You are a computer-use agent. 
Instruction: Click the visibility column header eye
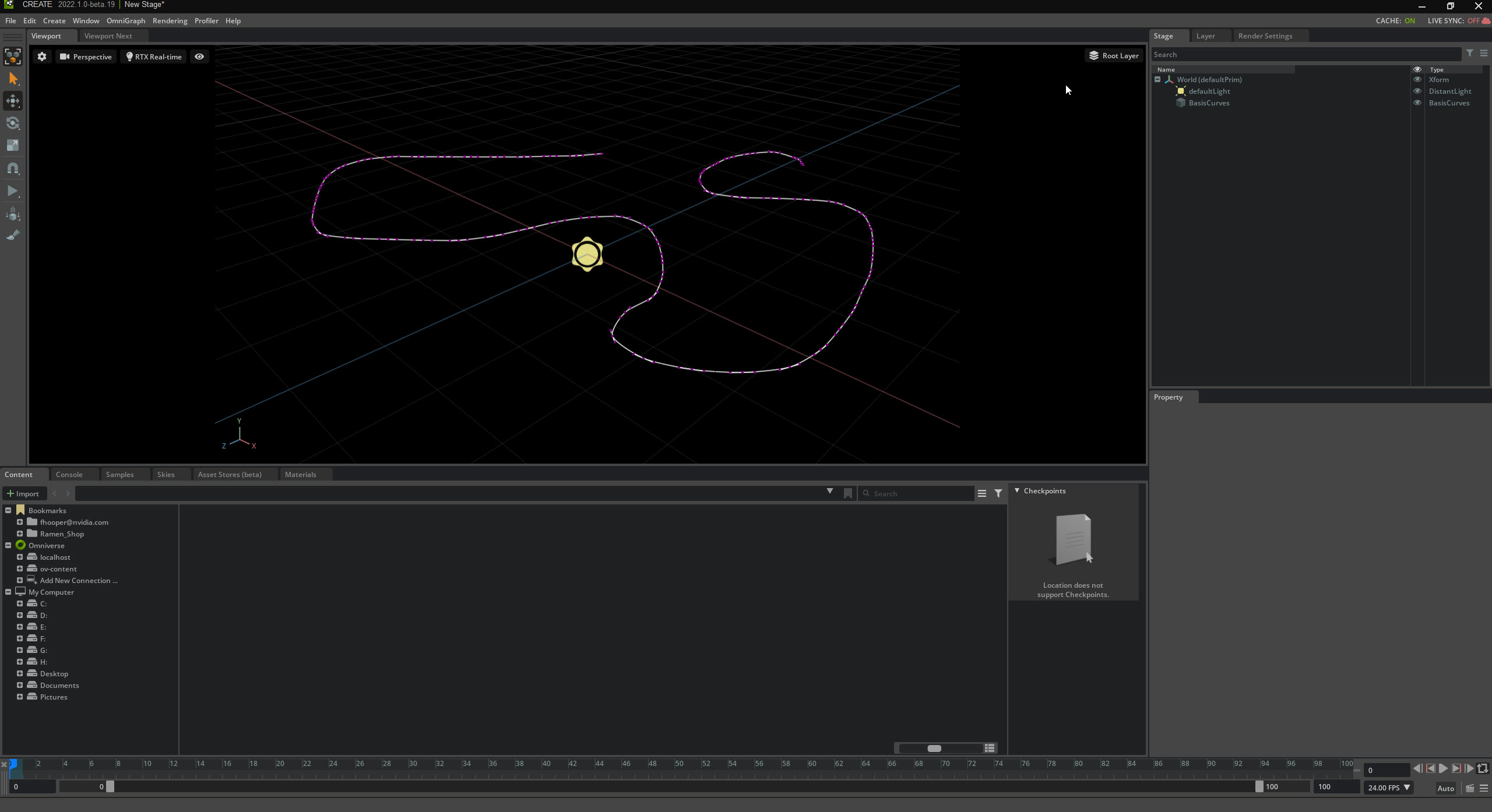[1417, 69]
